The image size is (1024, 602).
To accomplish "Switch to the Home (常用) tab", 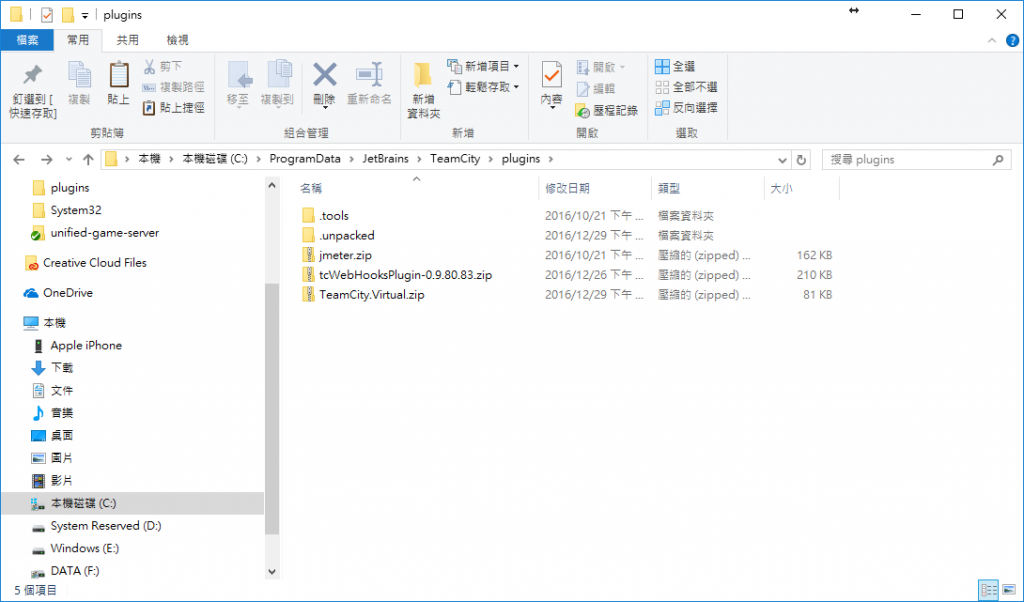I will tap(78, 40).
